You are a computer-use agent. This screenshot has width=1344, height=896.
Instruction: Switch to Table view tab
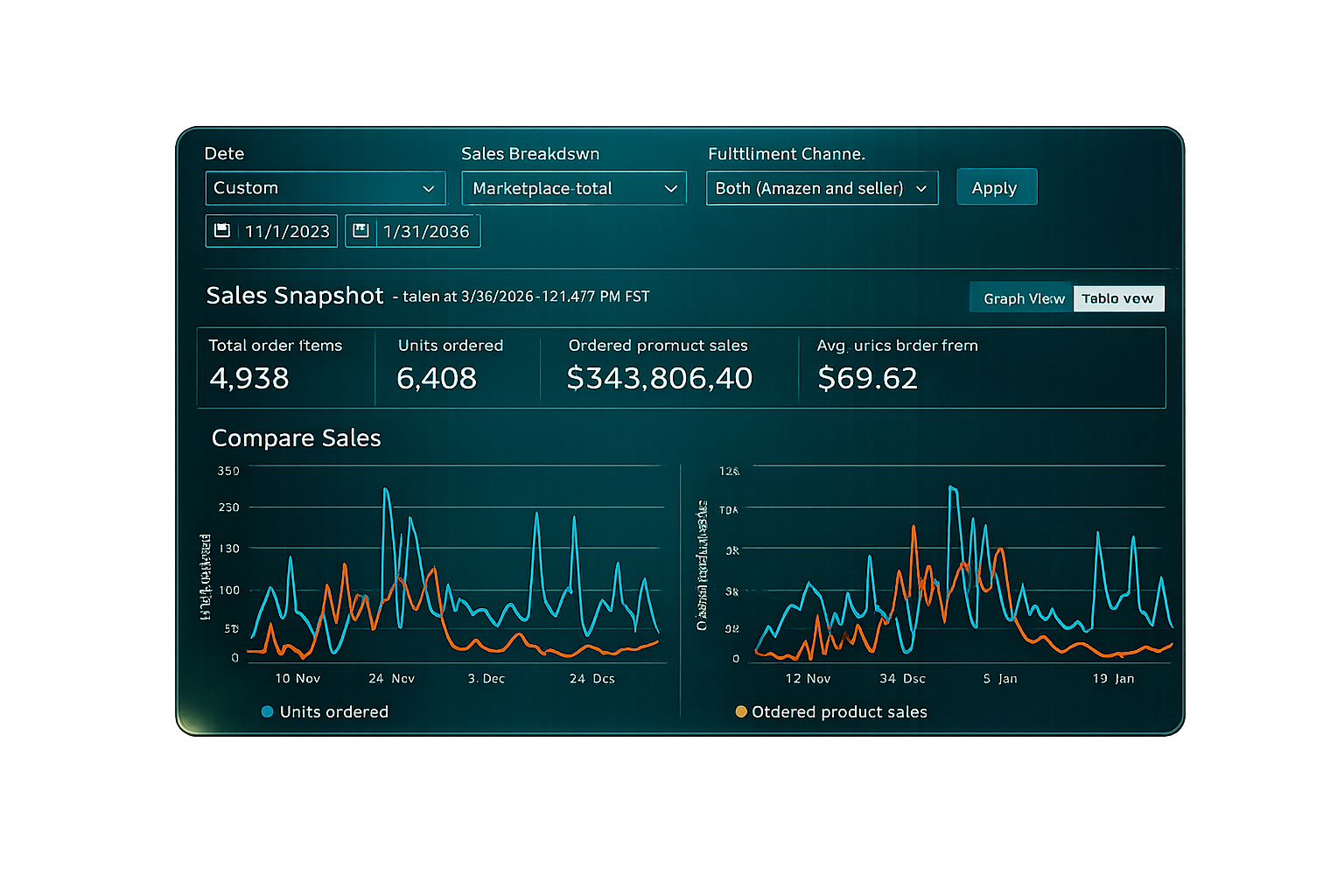pyautogui.click(x=1117, y=298)
